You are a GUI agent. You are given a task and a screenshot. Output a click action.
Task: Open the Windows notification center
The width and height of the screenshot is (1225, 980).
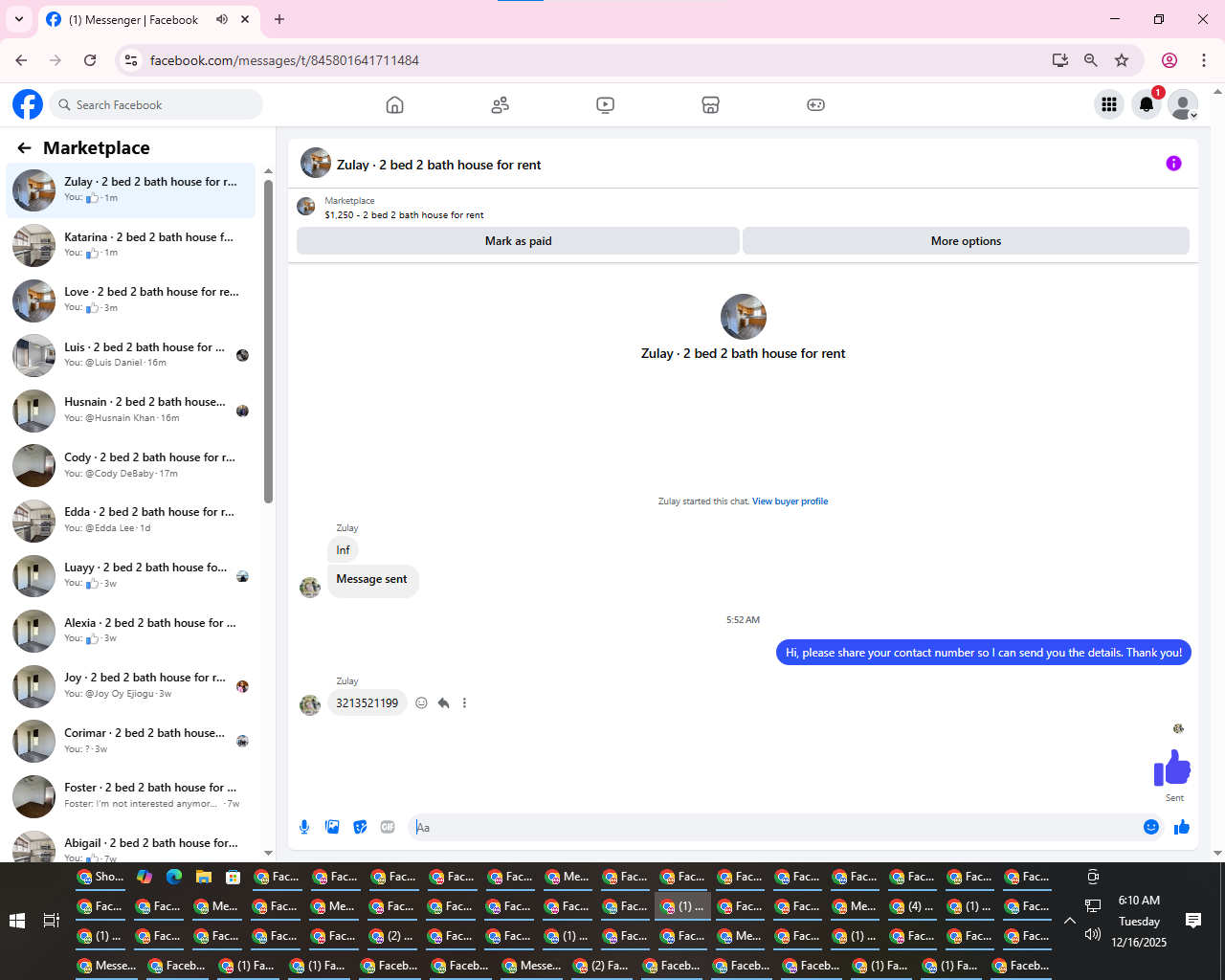(x=1193, y=921)
